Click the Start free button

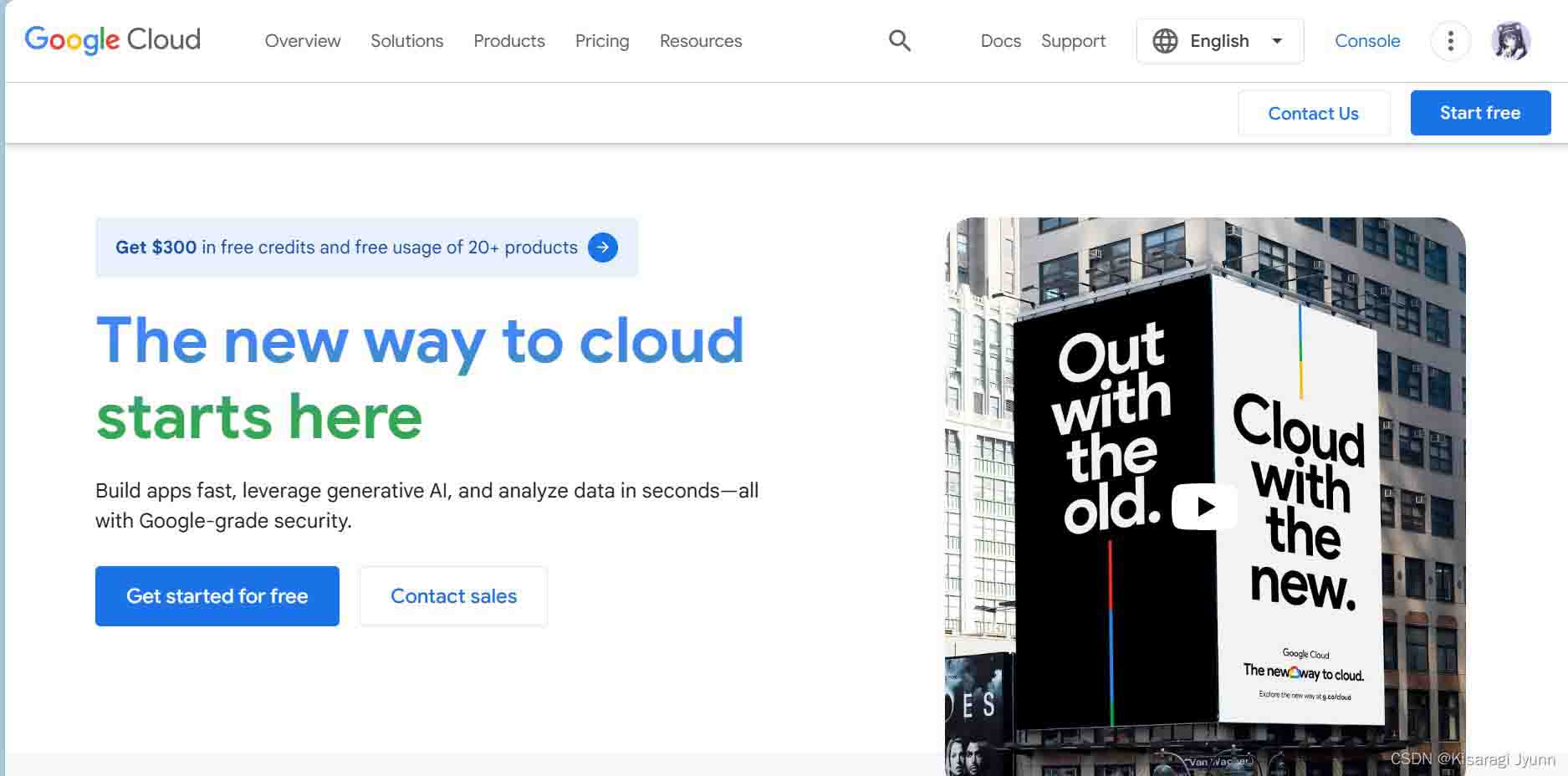1480,113
